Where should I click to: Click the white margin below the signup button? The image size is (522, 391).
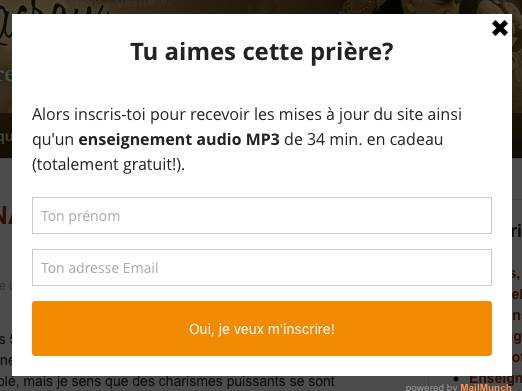[262, 366]
